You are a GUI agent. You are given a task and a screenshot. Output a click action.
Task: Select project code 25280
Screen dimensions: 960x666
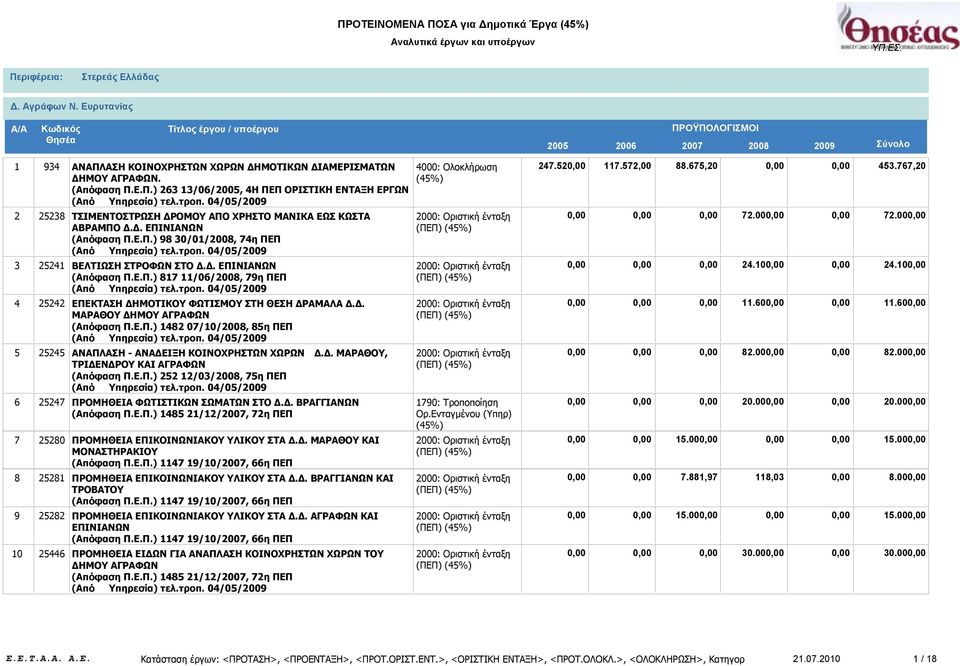(x=51, y=441)
